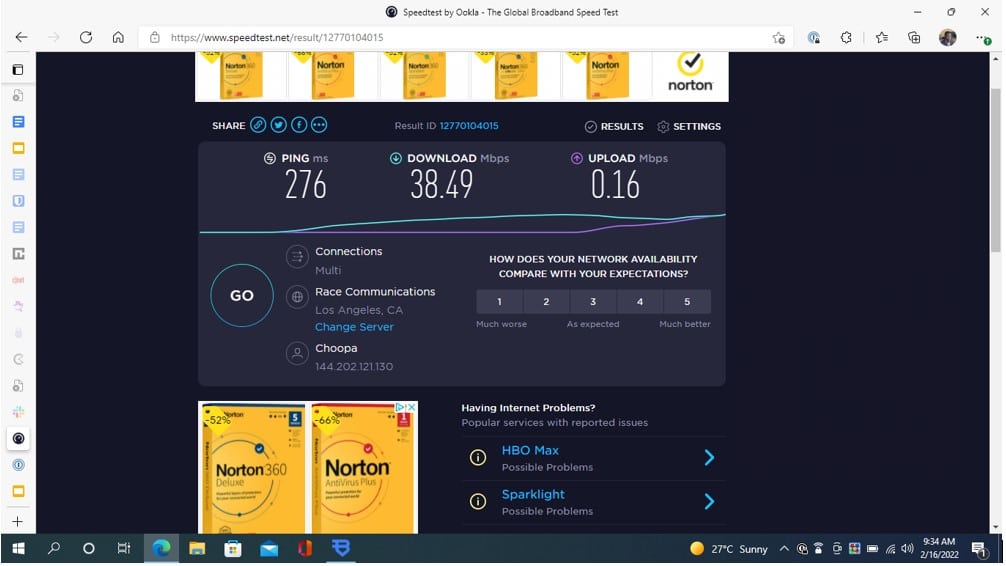This screenshot has height=566, width=1006.
Task: Open weather widget 27°C Sunny
Action: click(728, 549)
